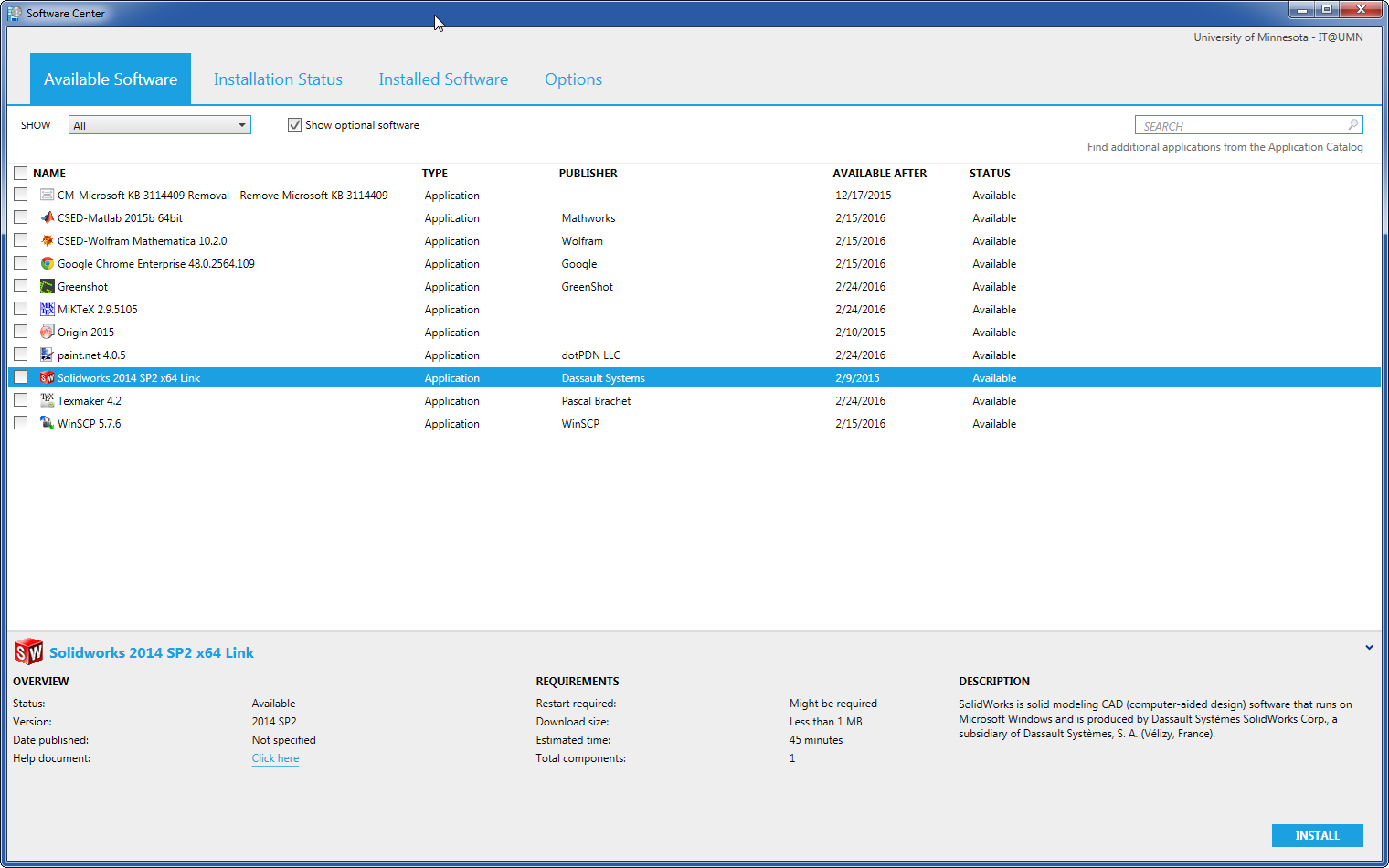Check the box for Google Chrome Enterprise
This screenshot has height=868, width=1389.
[x=20, y=263]
